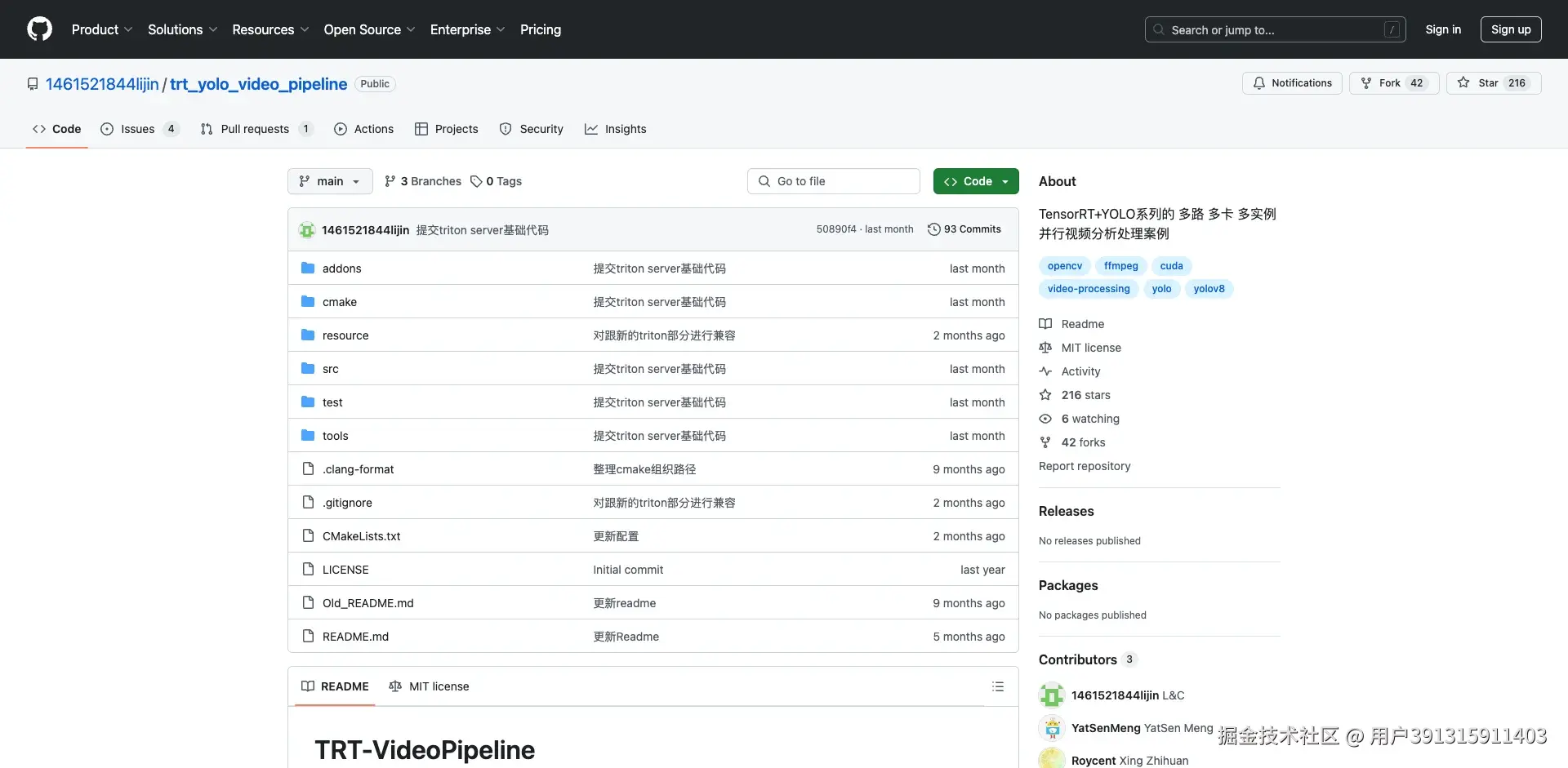
Task: Click the Activity pulse icon
Action: (x=1045, y=371)
